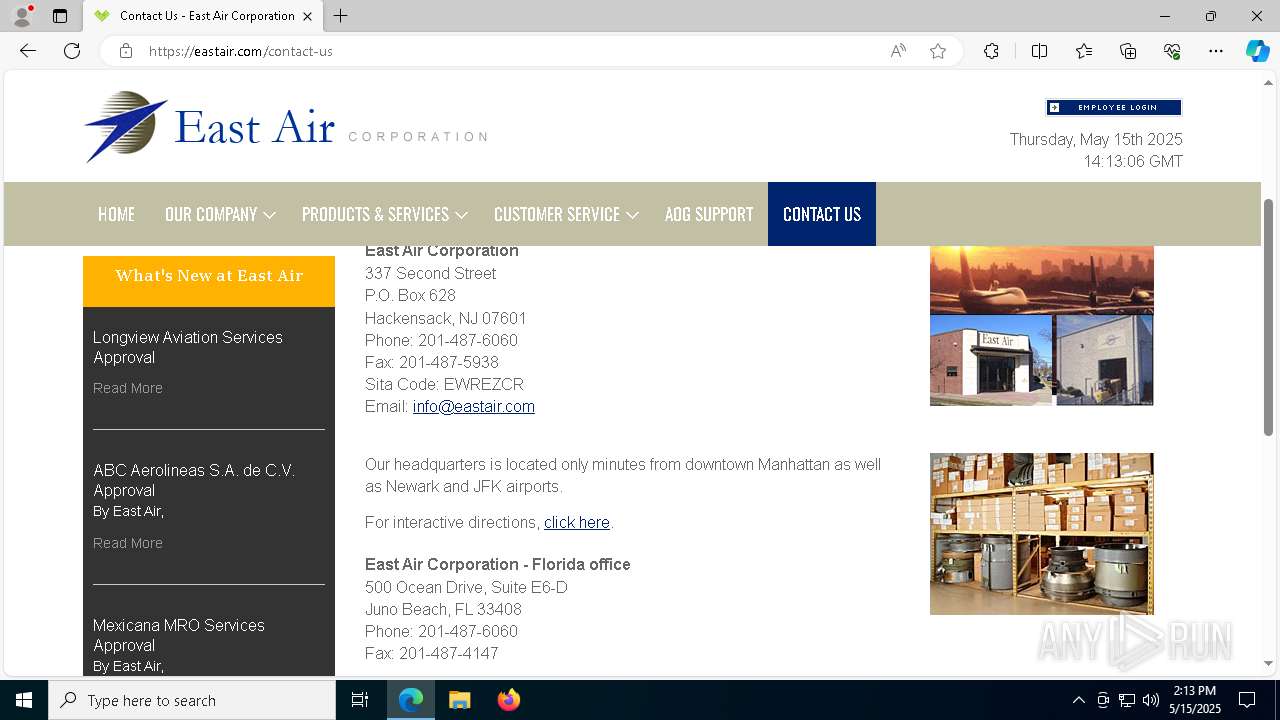Open Mexicana MRO Services Approval news
The image size is (1280, 720).
coord(179,635)
